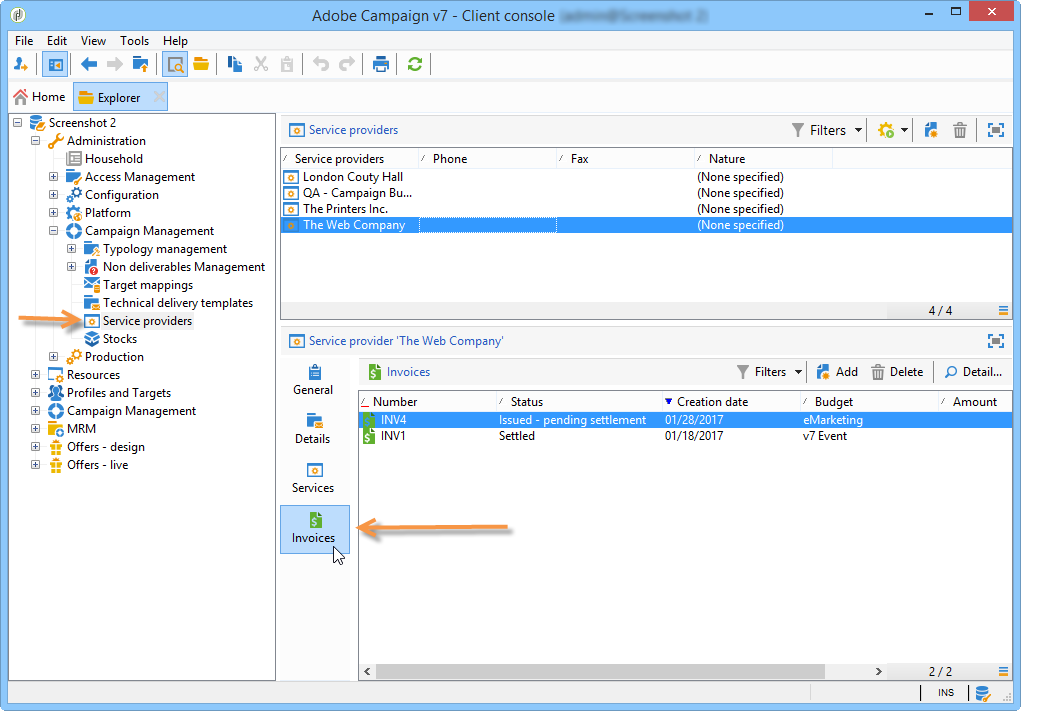Click the paste clipboard icon

click(287, 65)
